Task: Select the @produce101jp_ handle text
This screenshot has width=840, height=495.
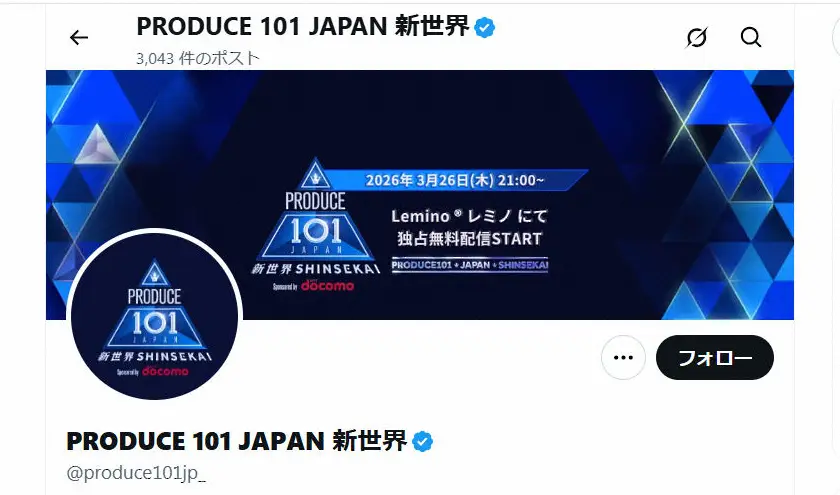Action: point(136,473)
